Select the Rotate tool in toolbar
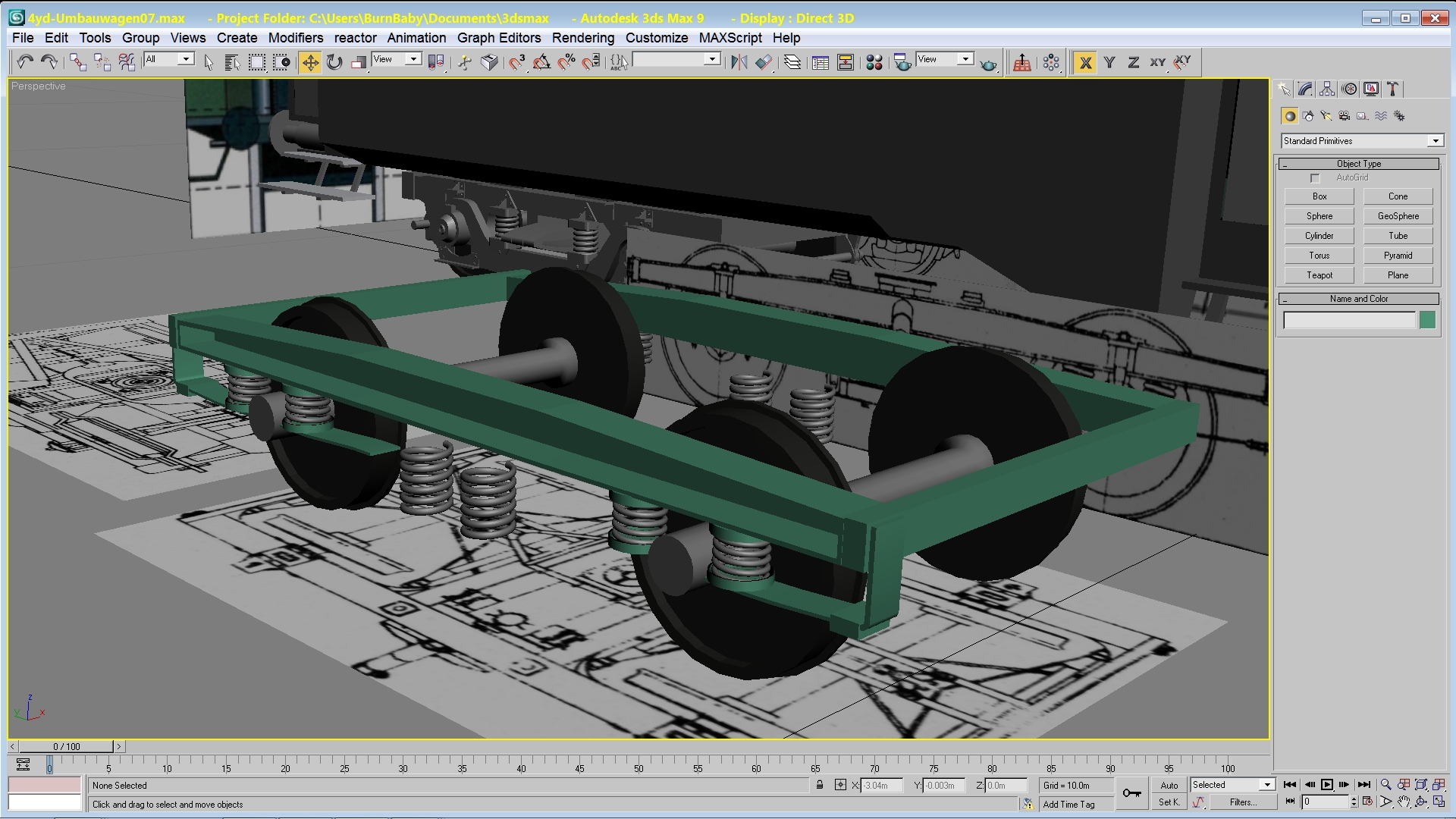This screenshot has height=819, width=1456. pos(334,62)
